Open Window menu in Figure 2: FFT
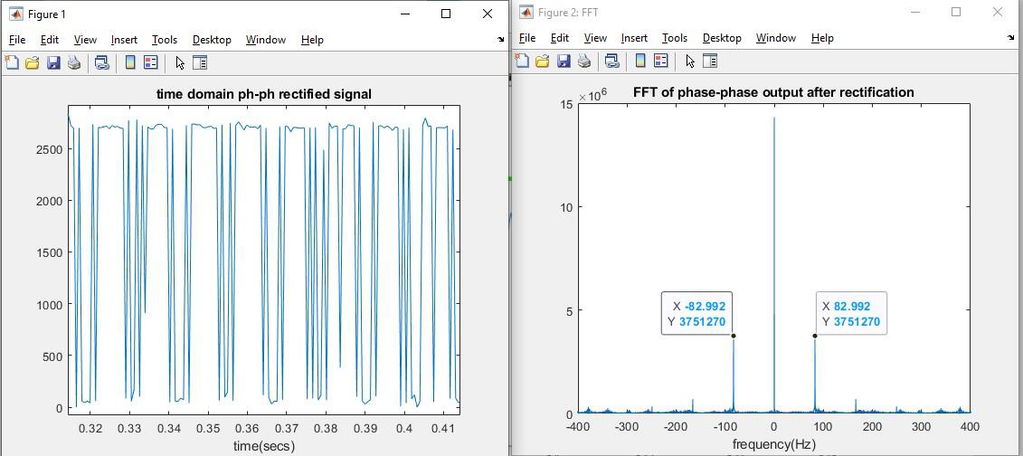1023x456 pixels. [x=776, y=38]
